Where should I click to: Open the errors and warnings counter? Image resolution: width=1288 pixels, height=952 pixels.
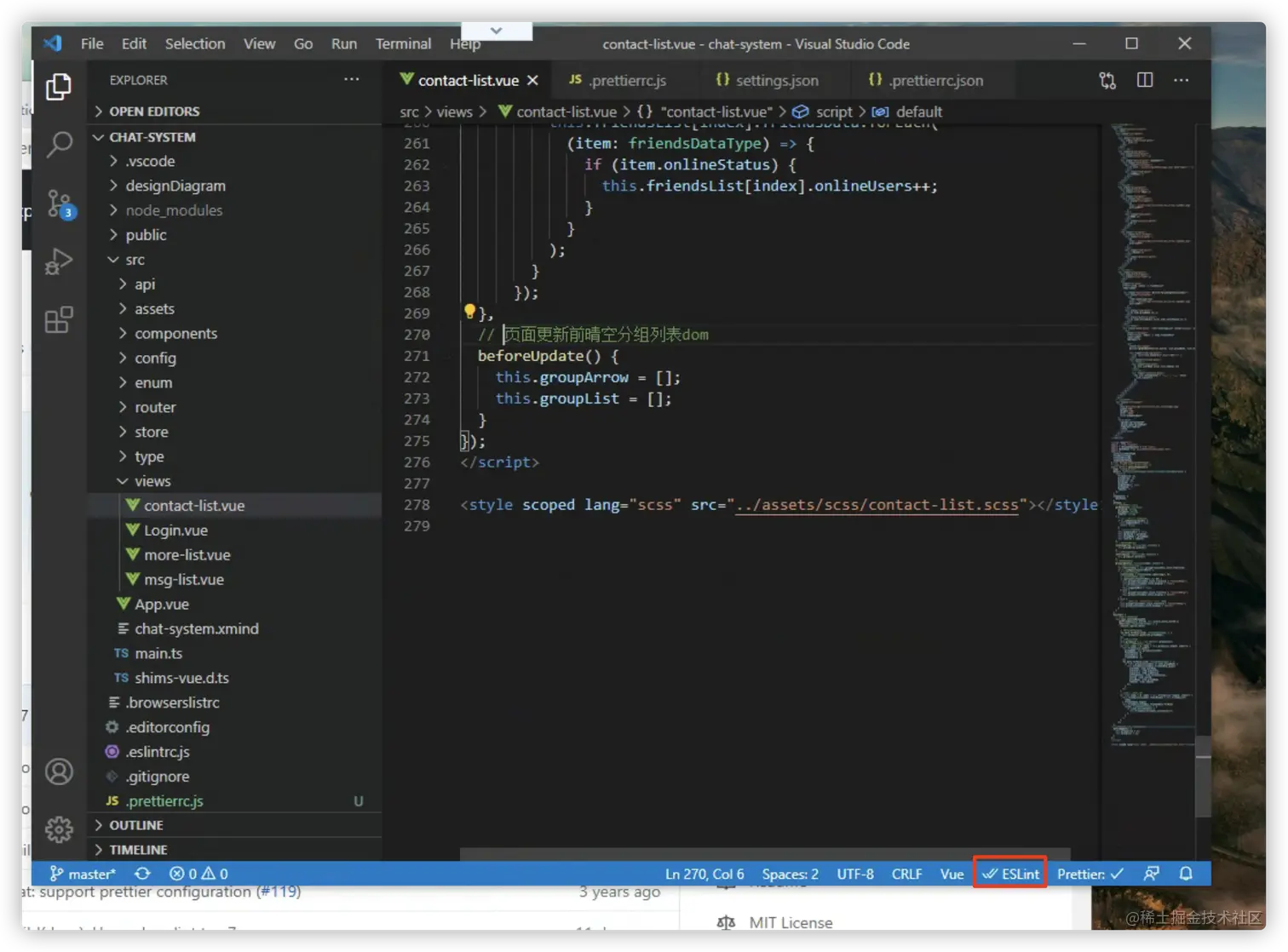(198, 874)
